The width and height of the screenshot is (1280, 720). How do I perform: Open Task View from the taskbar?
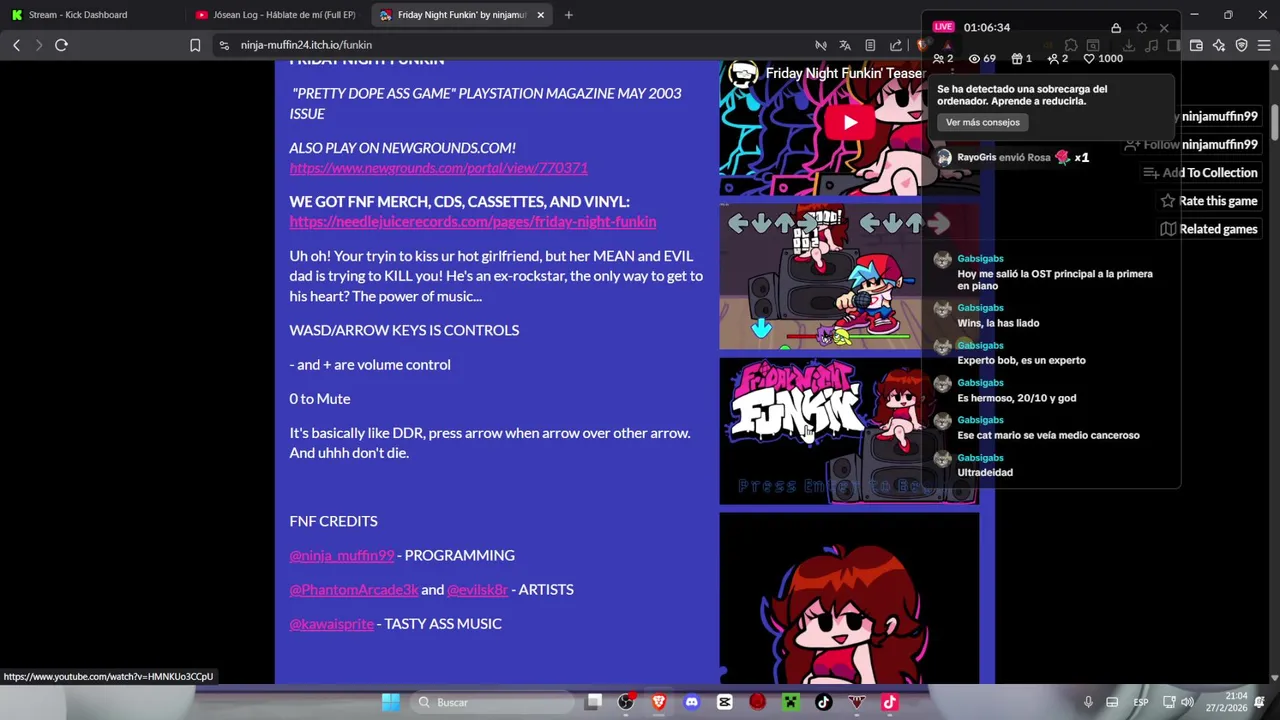[x=594, y=702]
